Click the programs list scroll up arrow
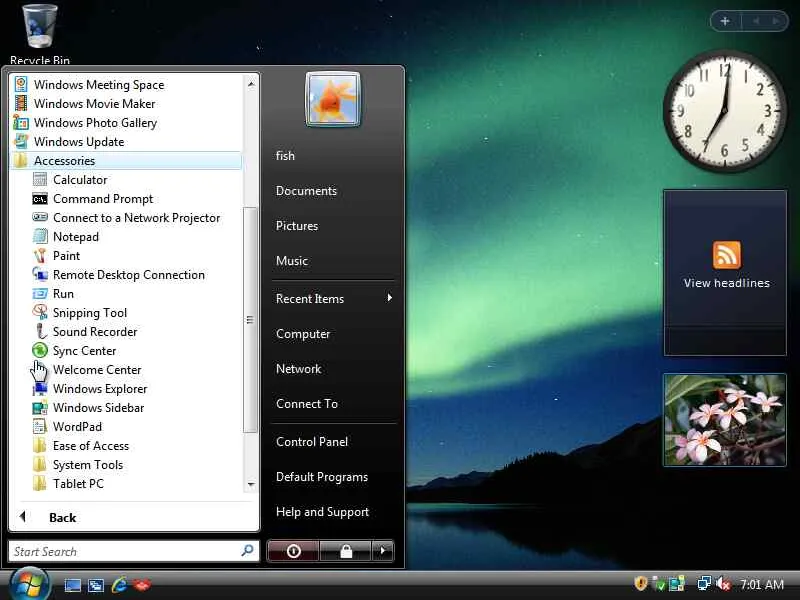Image resolution: width=800 pixels, height=600 pixels. click(251, 84)
